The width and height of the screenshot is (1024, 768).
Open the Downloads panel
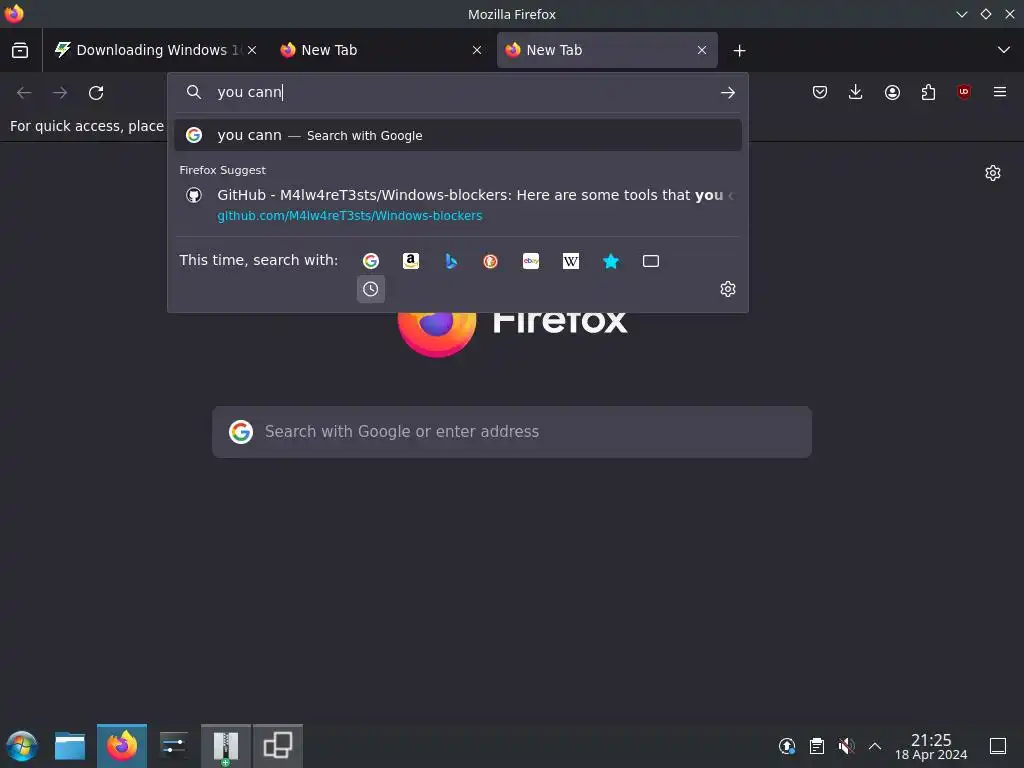856,93
